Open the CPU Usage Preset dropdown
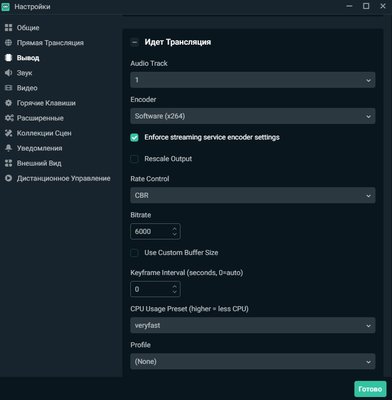Image resolution: width=392 pixels, height=400 pixels. 253,325
